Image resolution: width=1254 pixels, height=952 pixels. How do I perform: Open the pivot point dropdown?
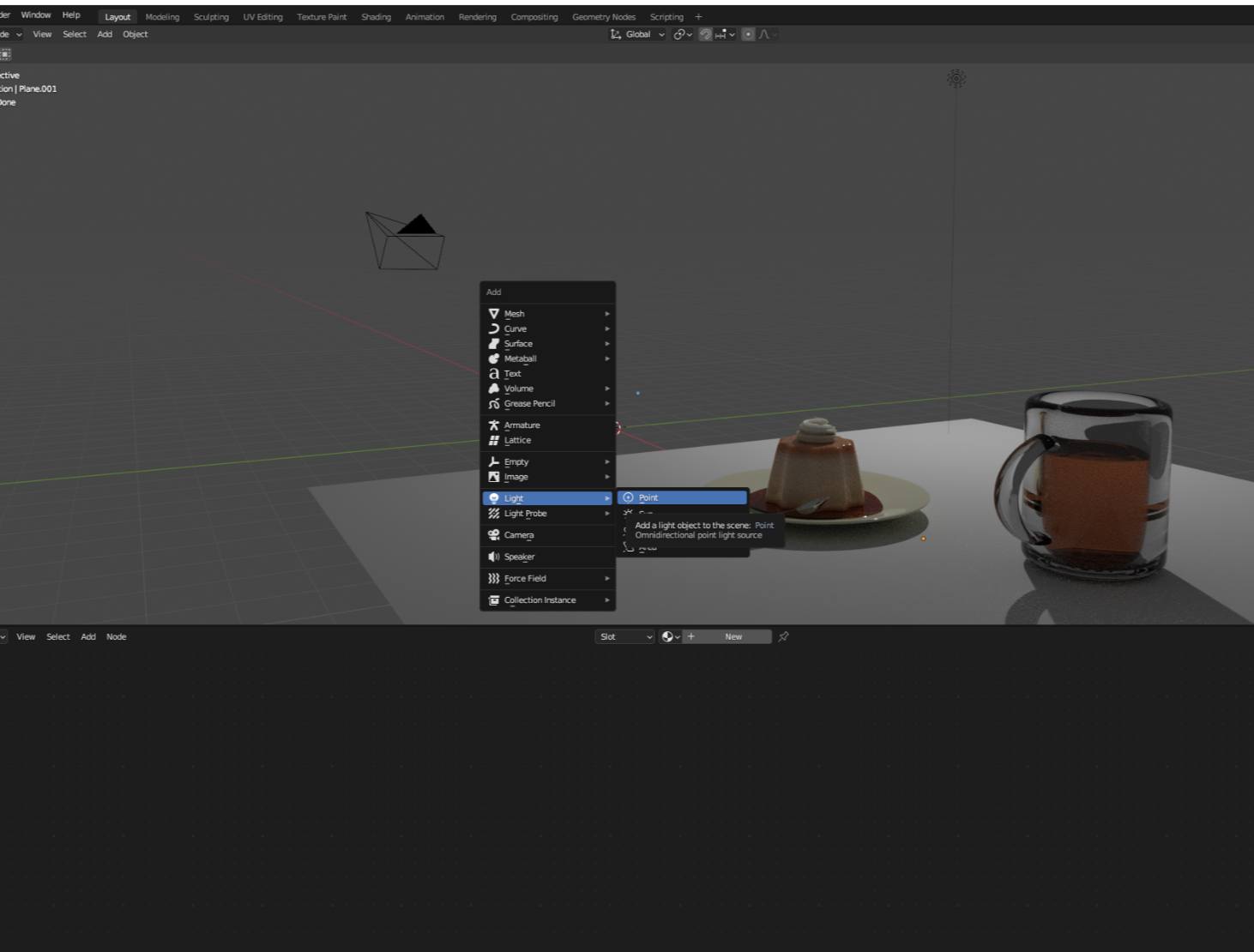[683, 34]
